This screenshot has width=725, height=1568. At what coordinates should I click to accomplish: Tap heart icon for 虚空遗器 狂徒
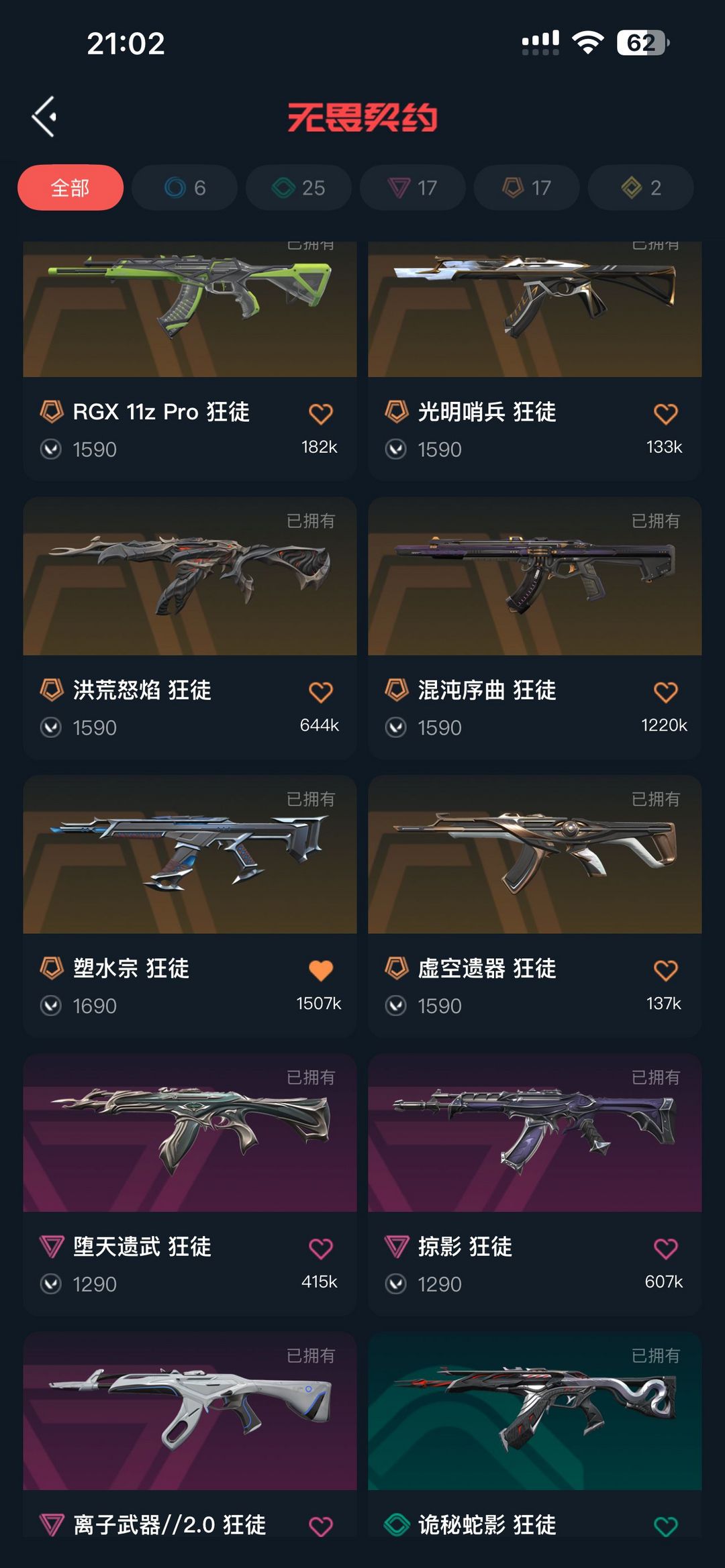tap(666, 970)
